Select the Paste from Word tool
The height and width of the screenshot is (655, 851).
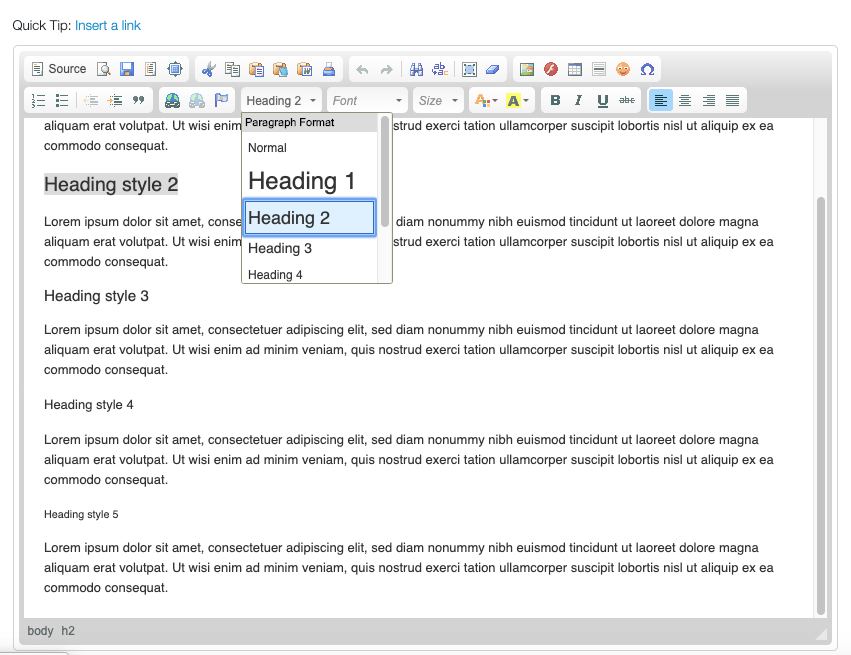304,68
